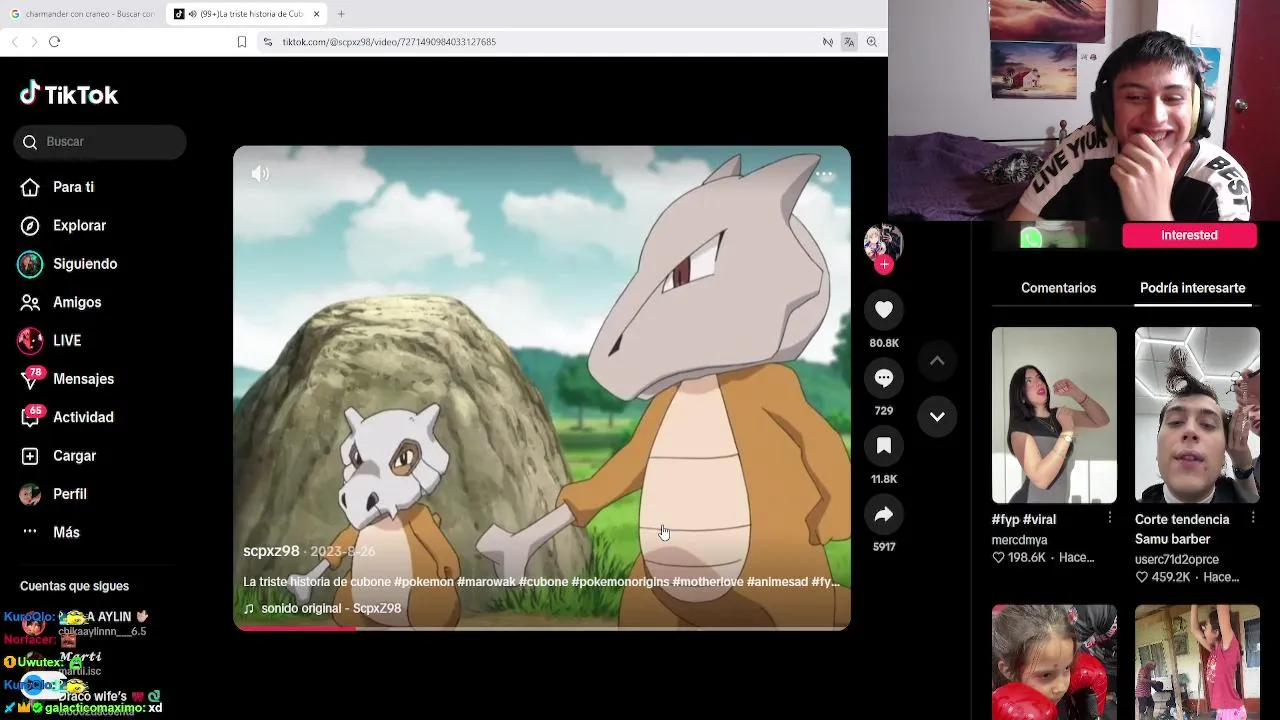
Task: Open mercdmya profile link
Action: [1019, 540]
